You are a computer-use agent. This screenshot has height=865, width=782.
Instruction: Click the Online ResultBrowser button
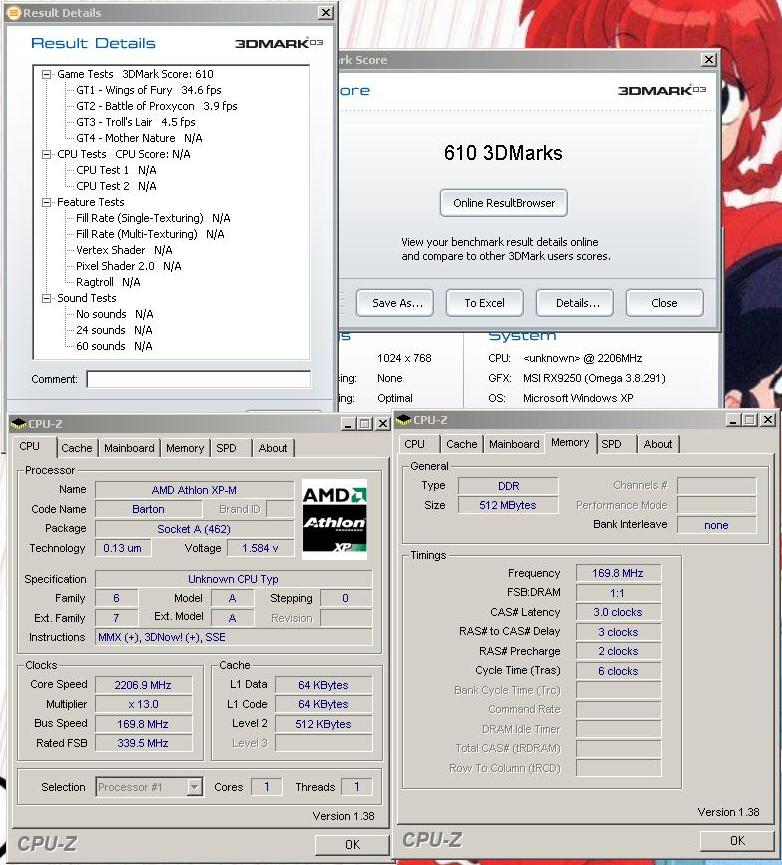click(x=504, y=203)
